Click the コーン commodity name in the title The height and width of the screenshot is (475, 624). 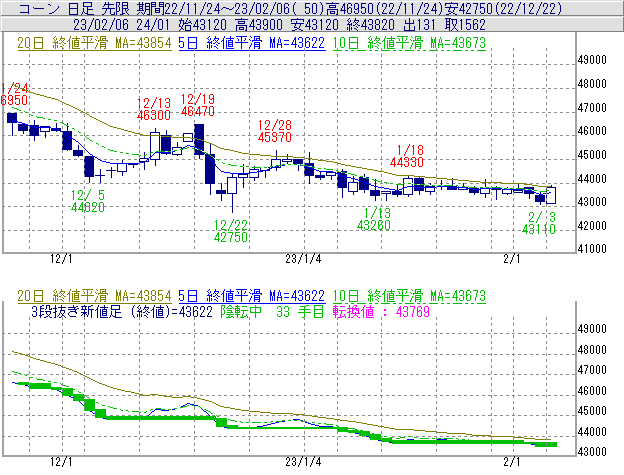click(x=39, y=8)
